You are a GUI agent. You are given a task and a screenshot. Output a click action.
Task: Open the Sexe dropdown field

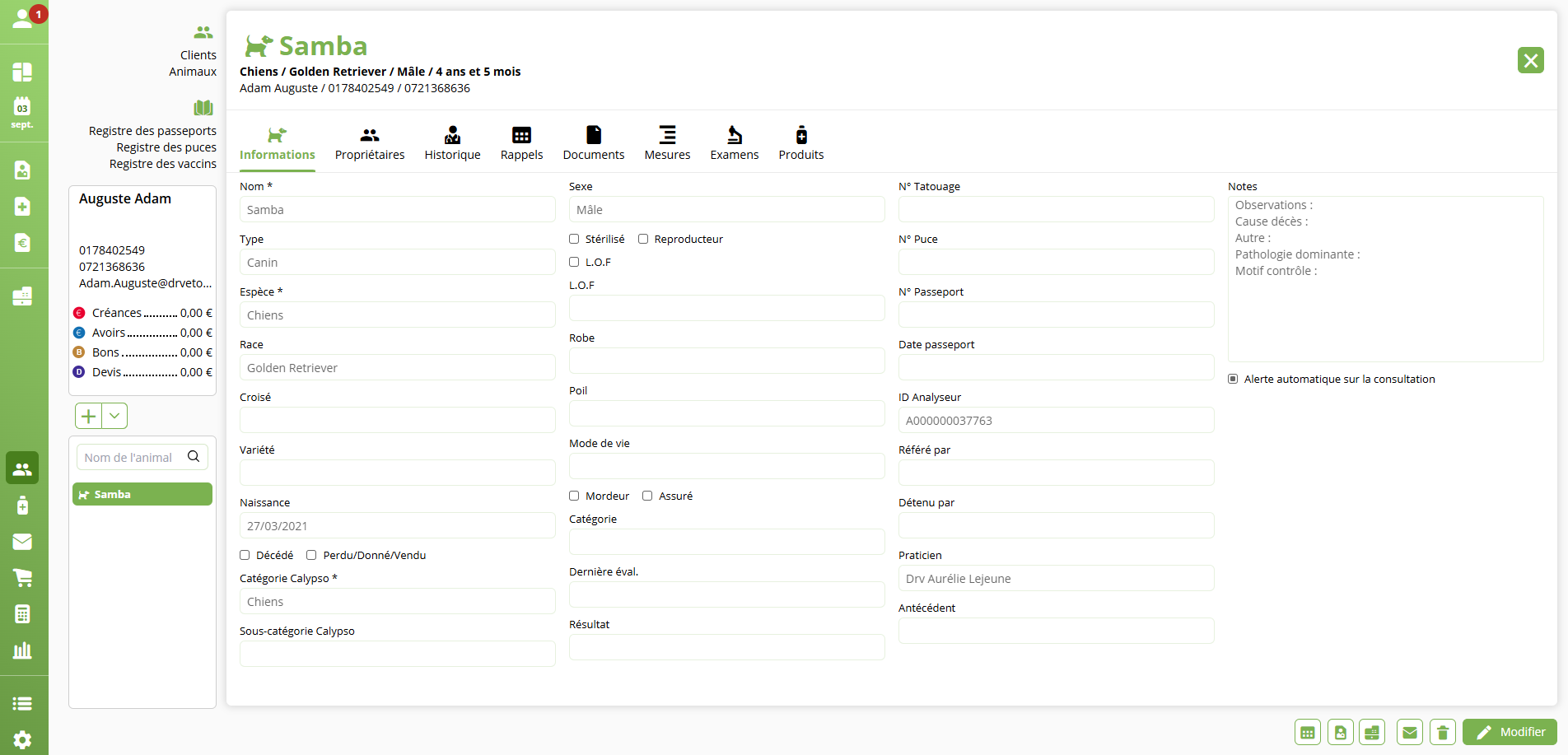coord(726,210)
